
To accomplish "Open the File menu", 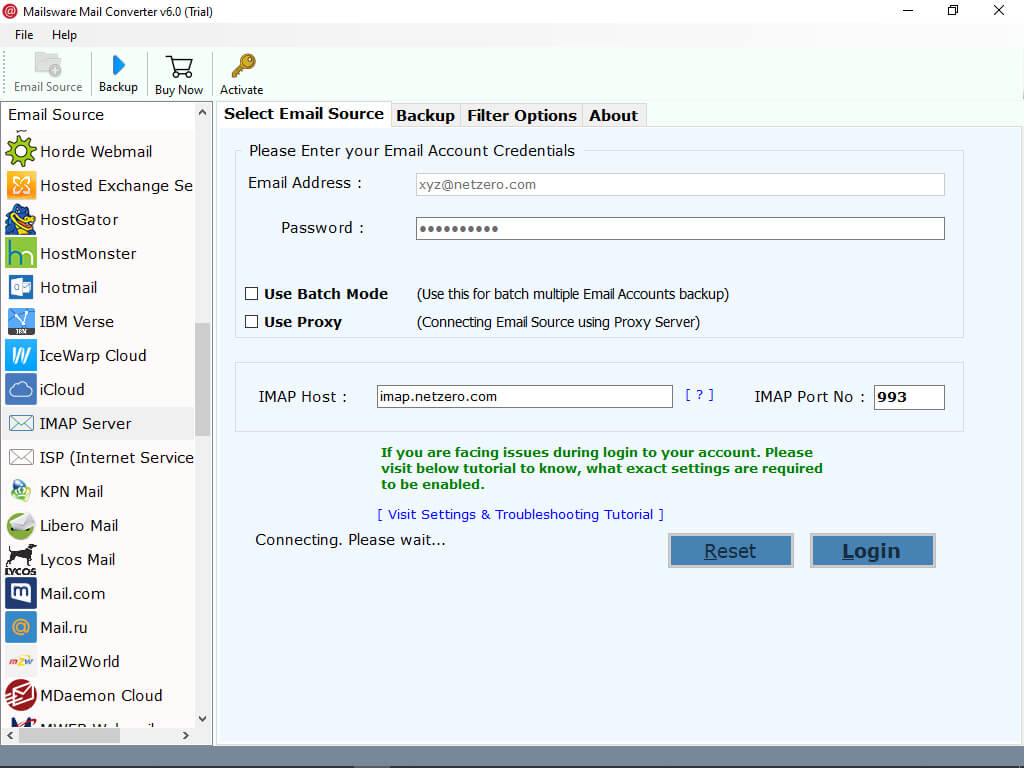I will pos(24,35).
